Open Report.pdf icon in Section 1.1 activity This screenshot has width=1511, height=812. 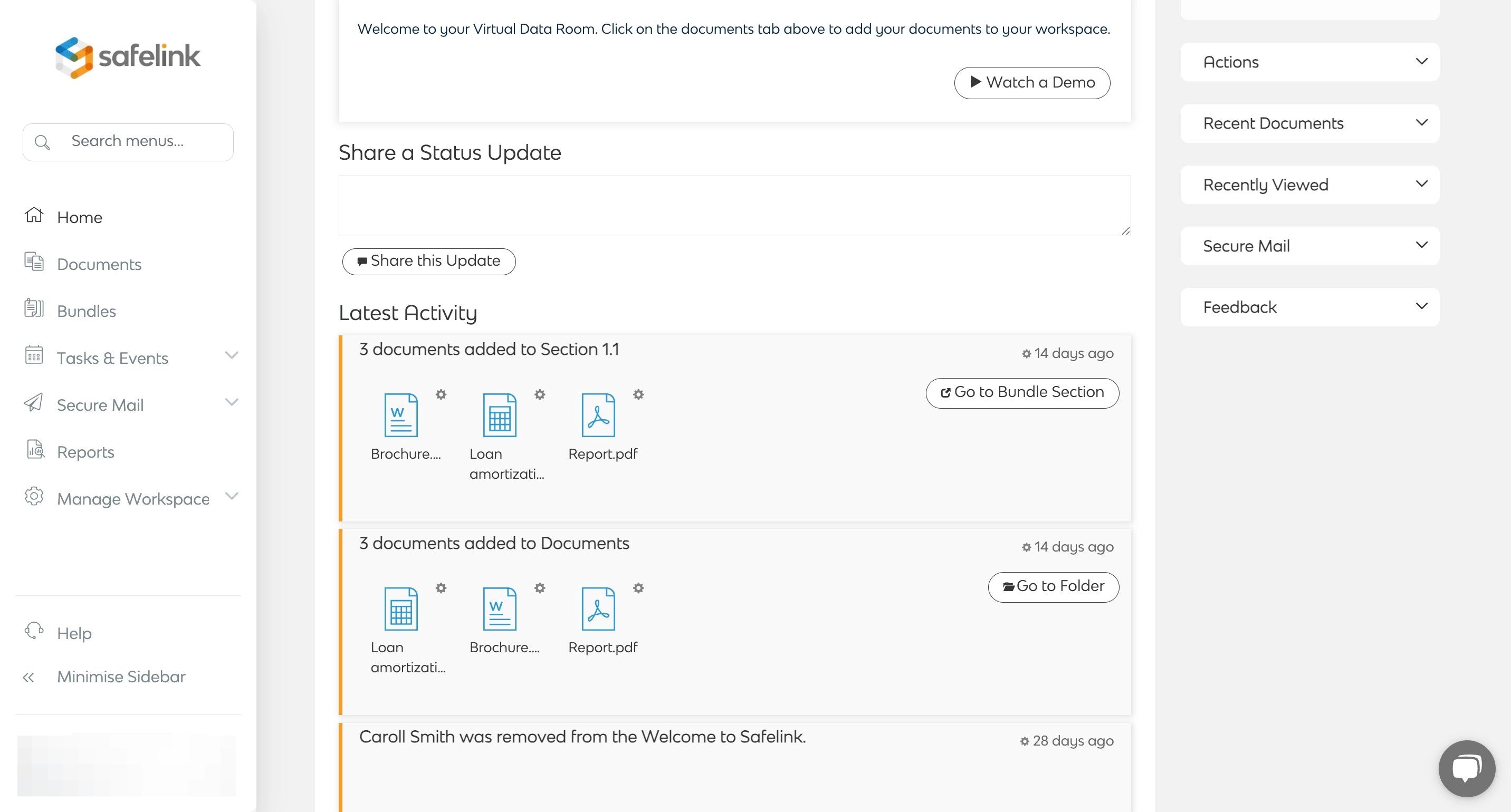(598, 415)
